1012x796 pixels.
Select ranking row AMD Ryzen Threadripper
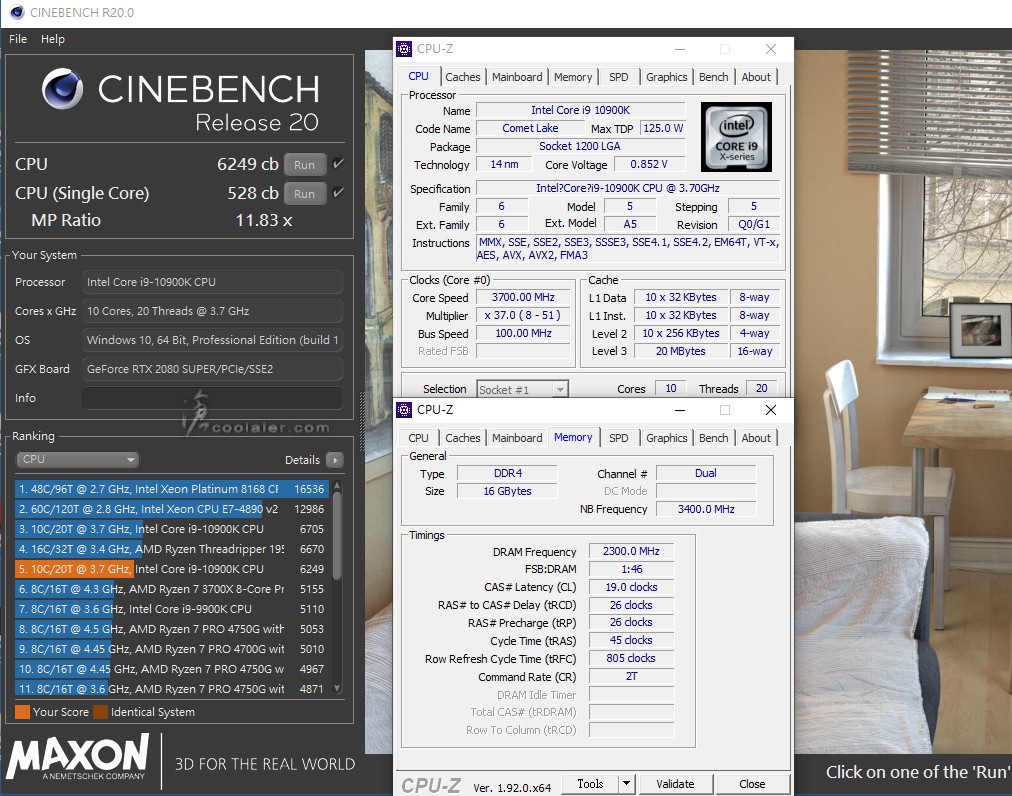click(x=172, y=549)
